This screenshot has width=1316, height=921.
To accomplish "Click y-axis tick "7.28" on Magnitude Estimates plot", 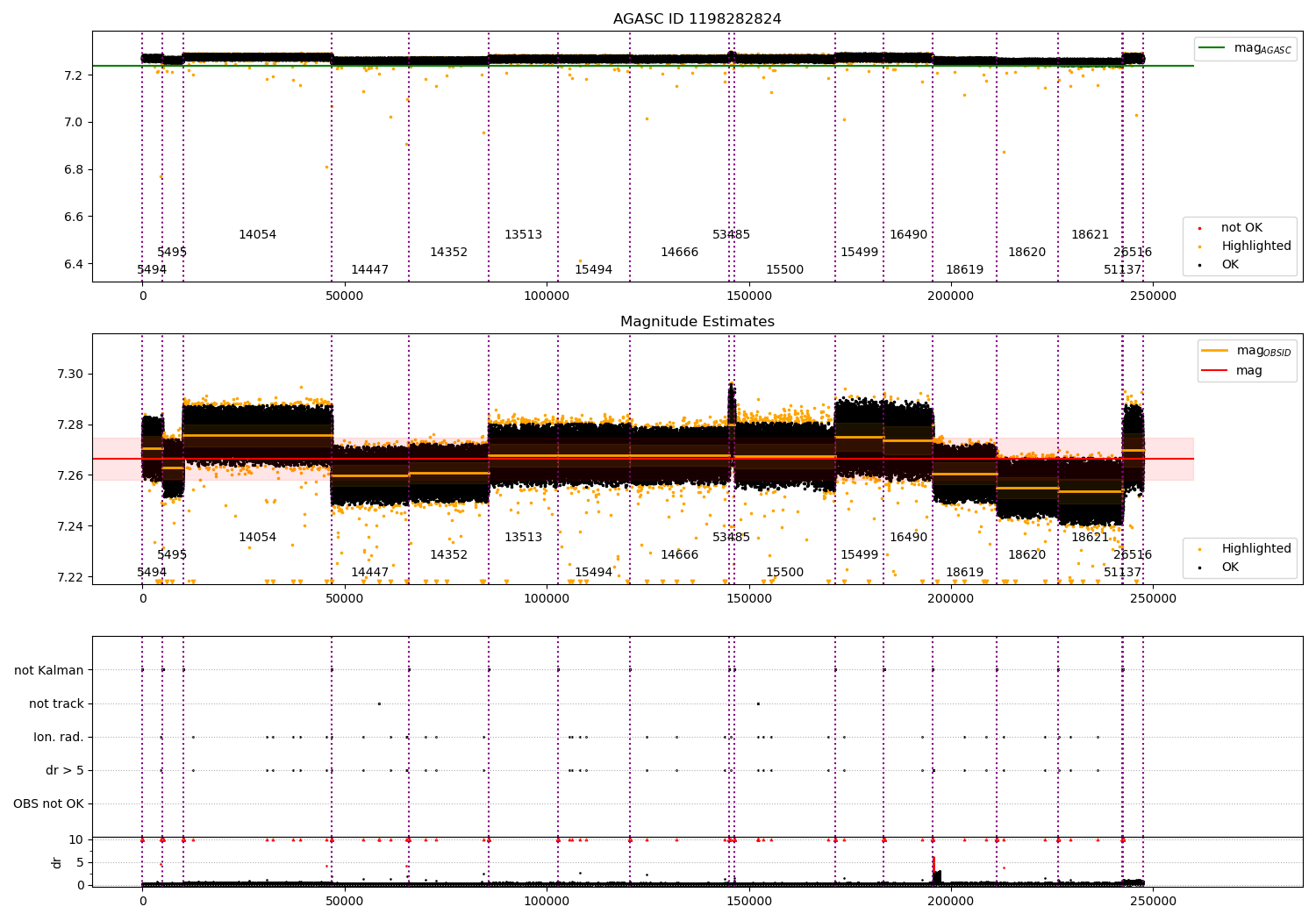I will [x=70, y=425].
